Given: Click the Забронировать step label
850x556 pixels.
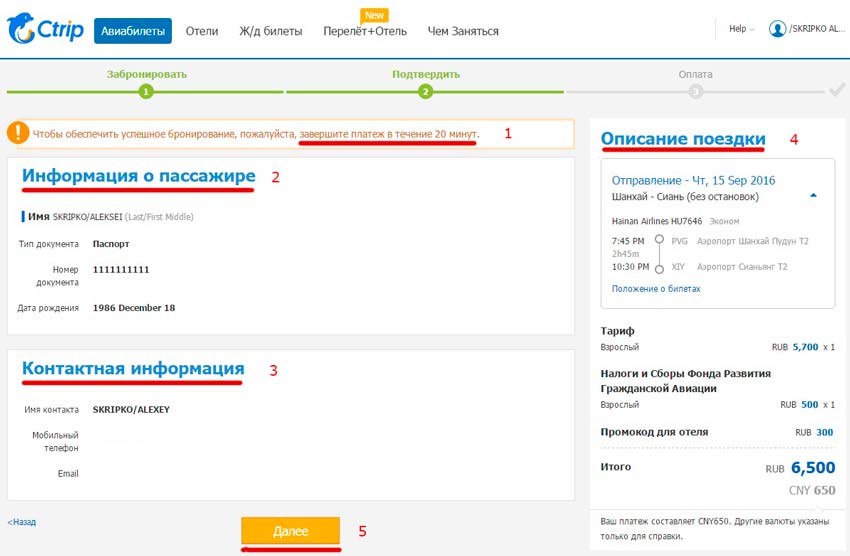Looking at the screenshot, I should click(146, 74).
